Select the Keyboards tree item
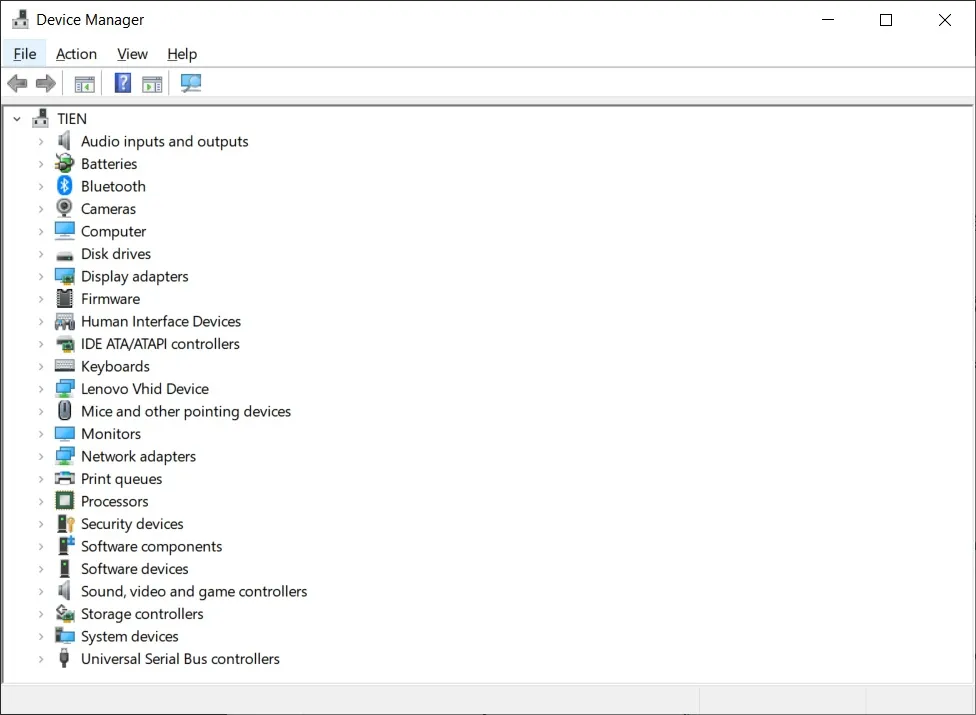 pyautogui.click(x=115, y=366)
